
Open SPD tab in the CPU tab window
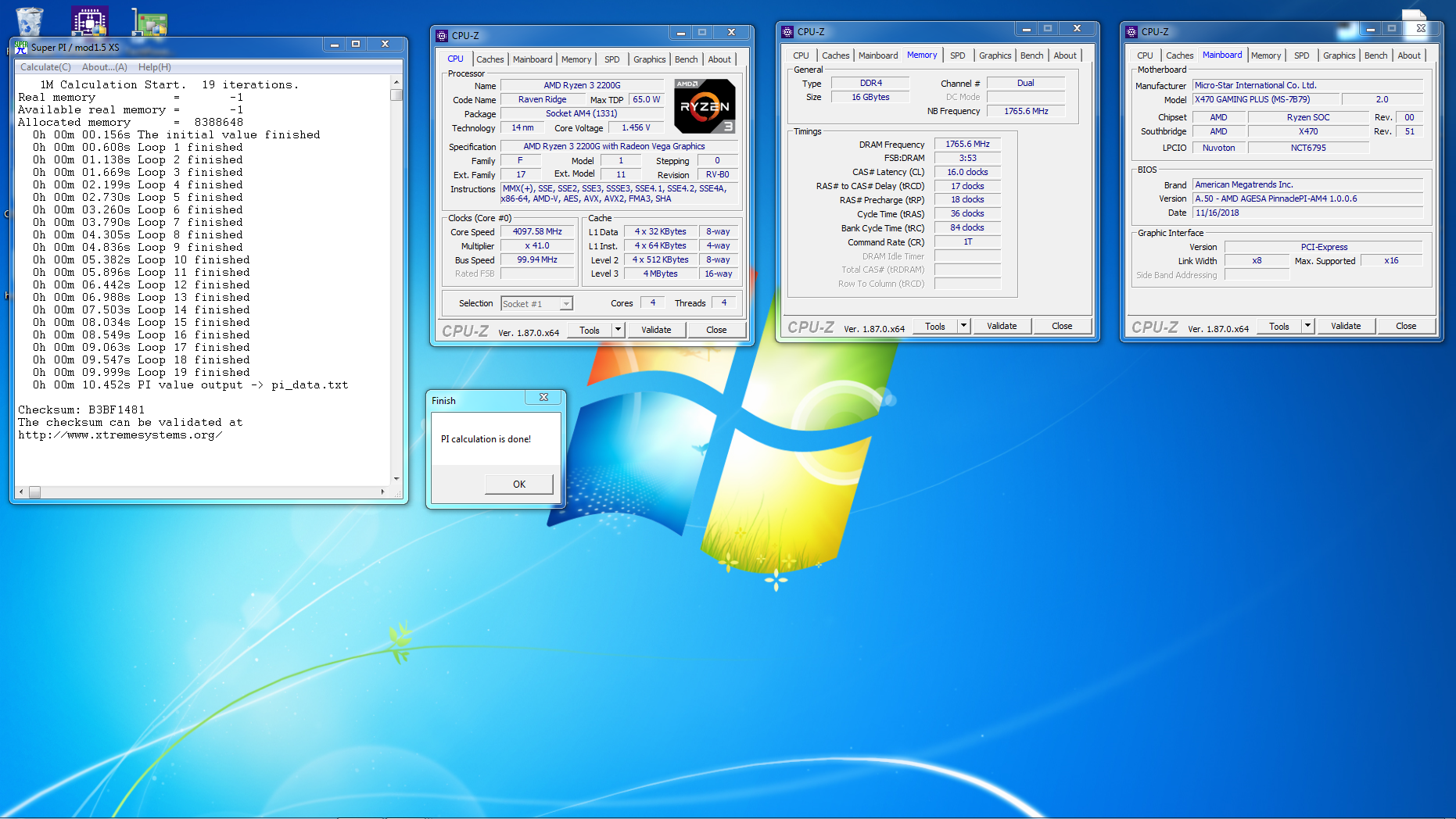[x=612, y=59]
